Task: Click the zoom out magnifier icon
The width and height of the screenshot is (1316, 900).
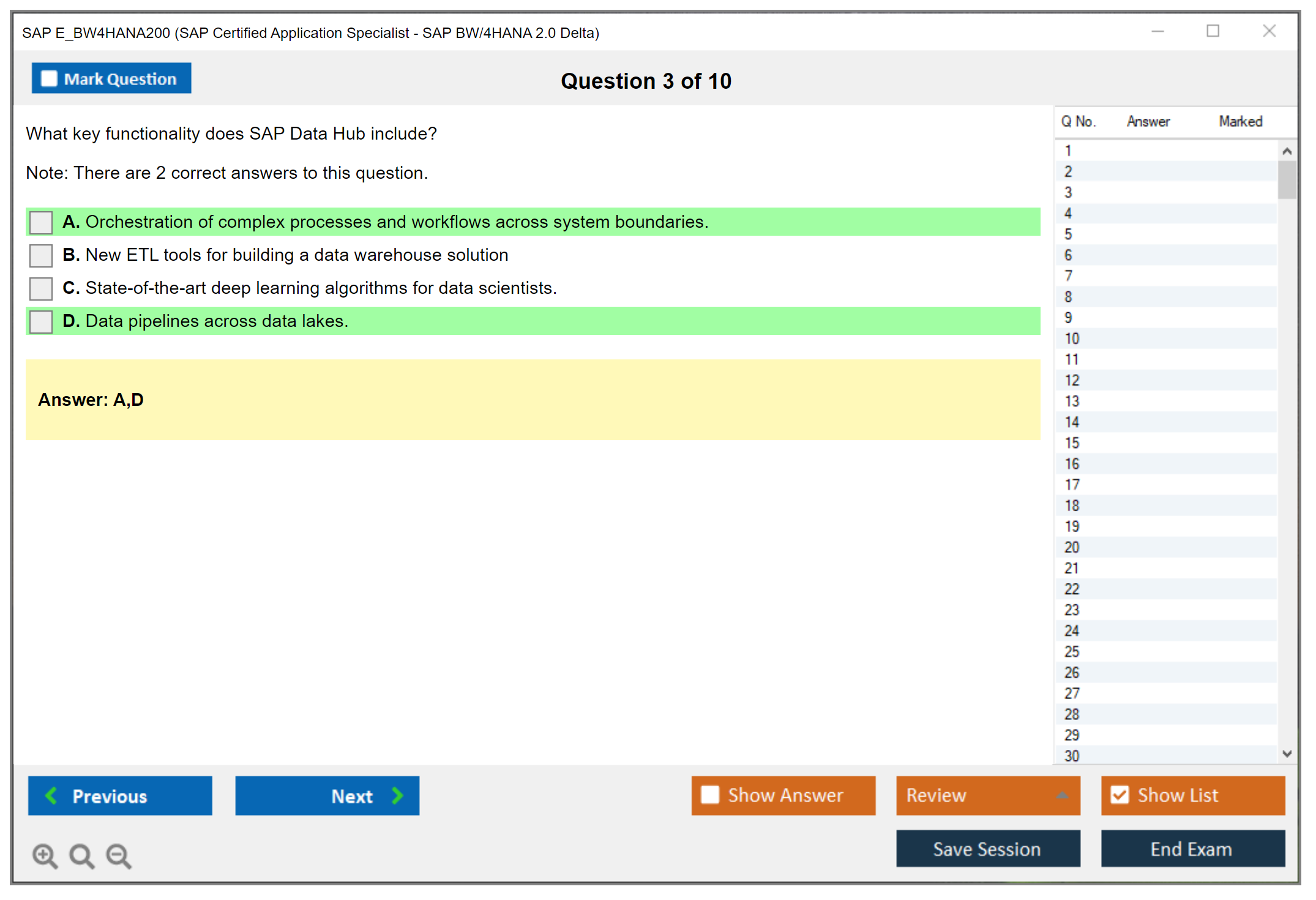Action: (x=119, y=855)
